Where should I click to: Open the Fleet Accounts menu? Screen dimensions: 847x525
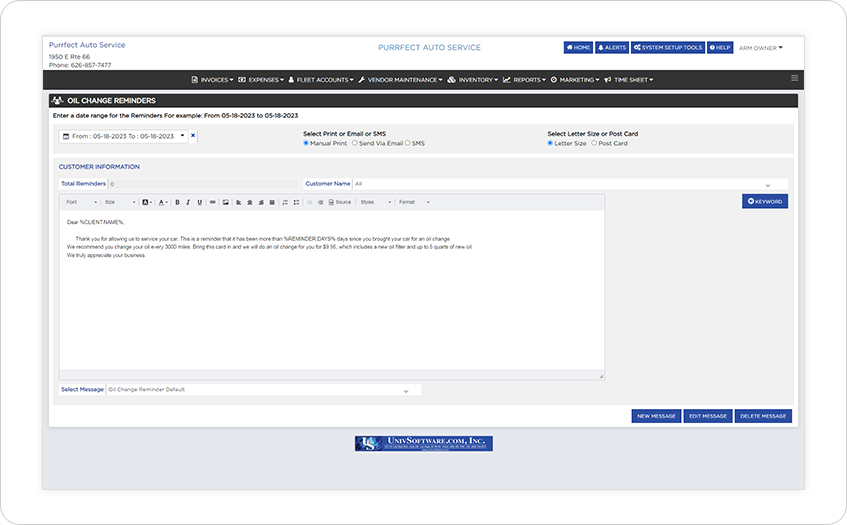[321, 80]
